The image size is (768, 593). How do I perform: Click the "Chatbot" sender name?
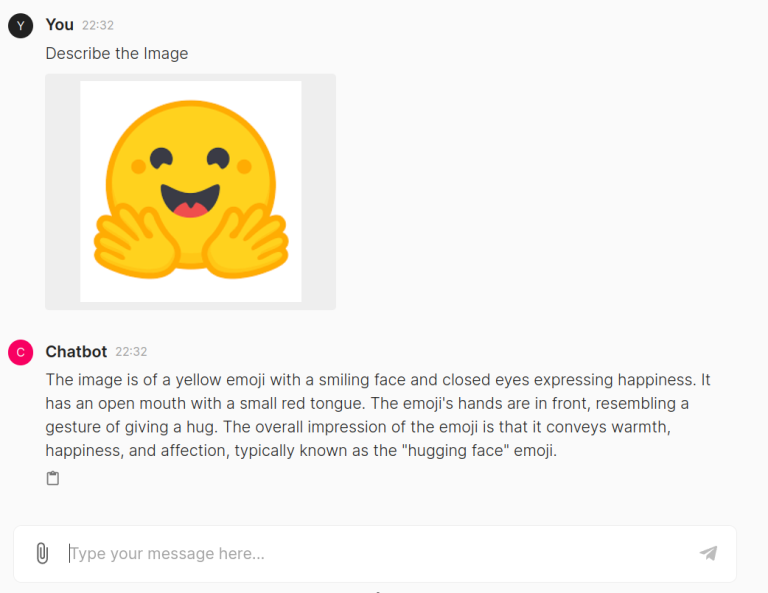pos(76,351)
